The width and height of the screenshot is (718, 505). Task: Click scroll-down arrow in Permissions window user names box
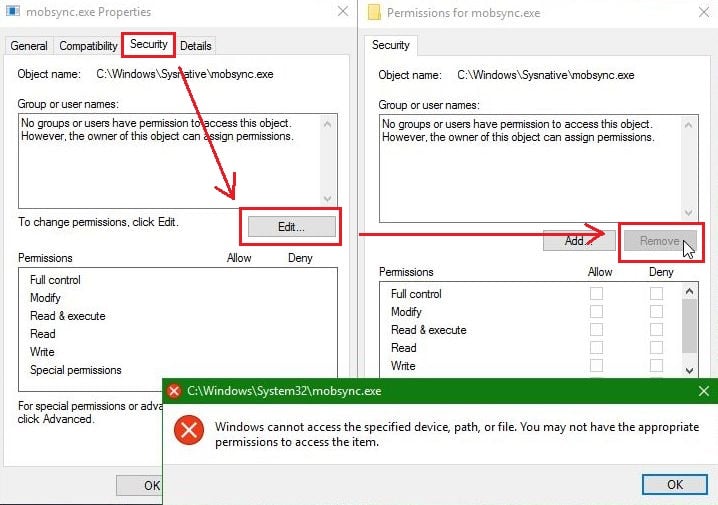(x=688, y=212)
